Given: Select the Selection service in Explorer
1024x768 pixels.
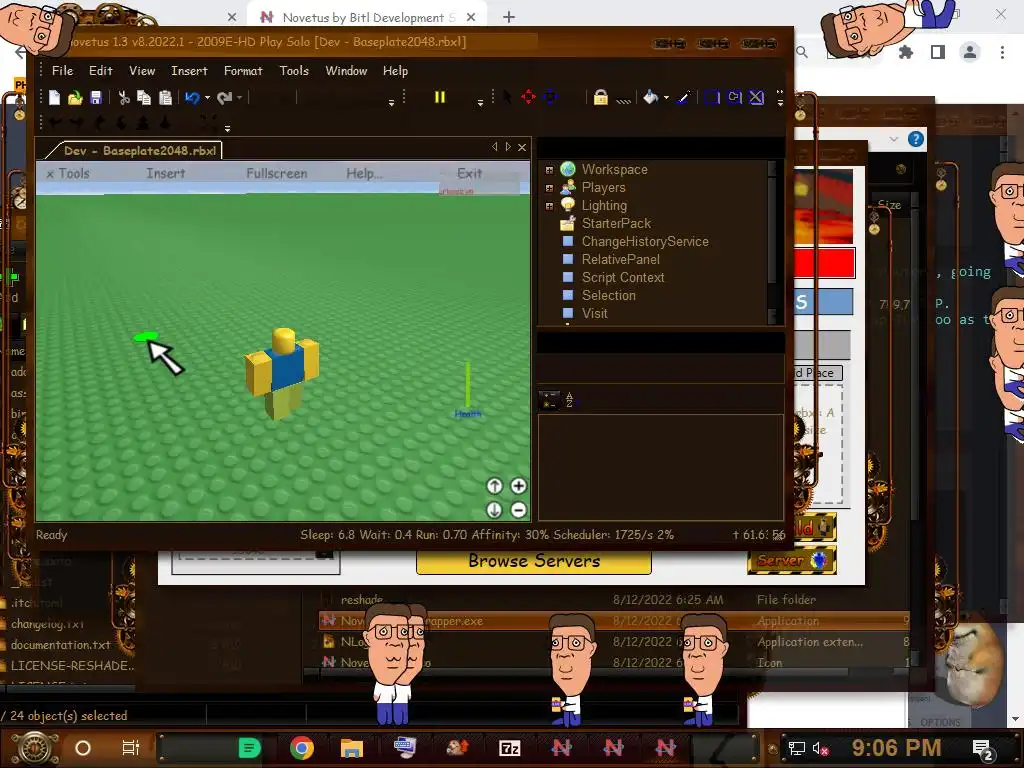Looking at the screenshot, I should click(608, 295).
